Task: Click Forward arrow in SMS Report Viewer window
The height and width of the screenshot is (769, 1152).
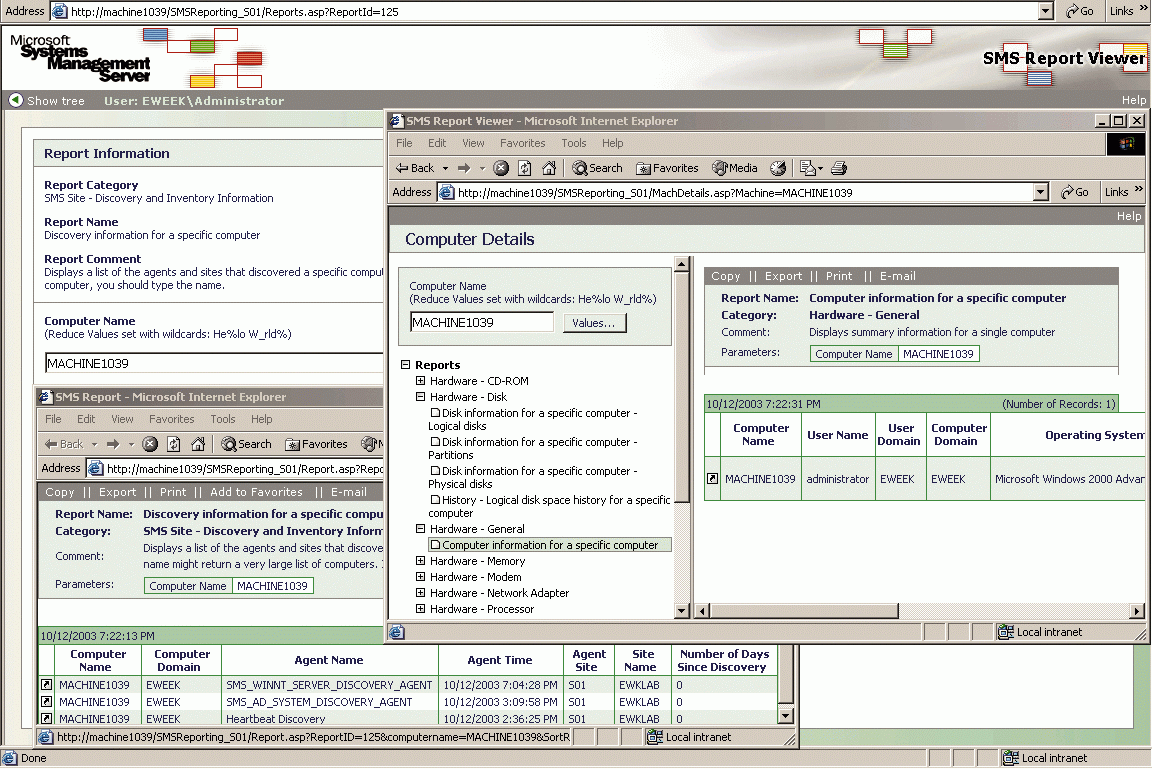Action: (x=464, y=168)
